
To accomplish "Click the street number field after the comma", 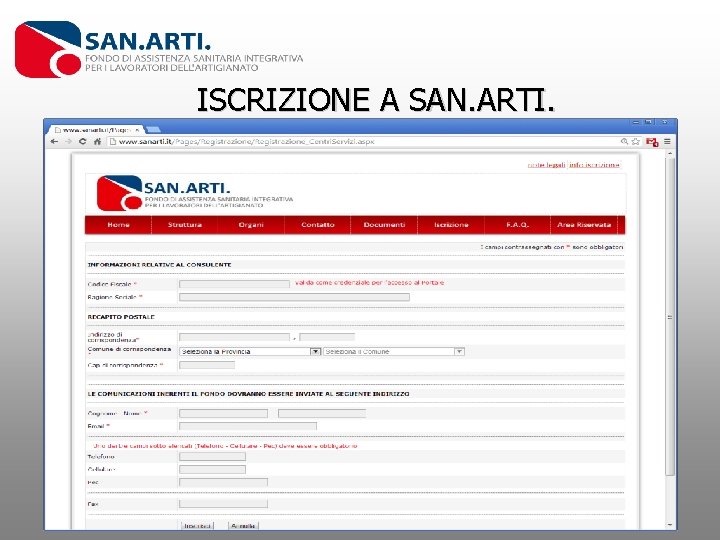I will click(x=327, y=337).
